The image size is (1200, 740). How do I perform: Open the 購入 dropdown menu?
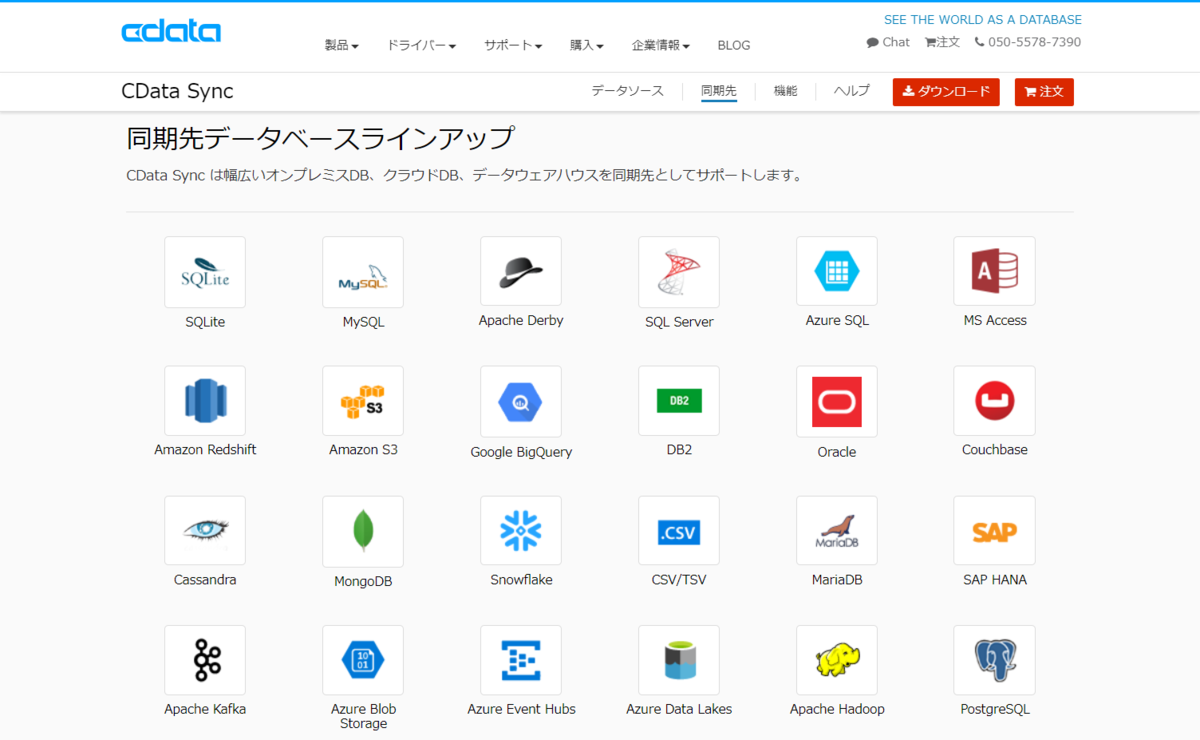coord(587,45)
